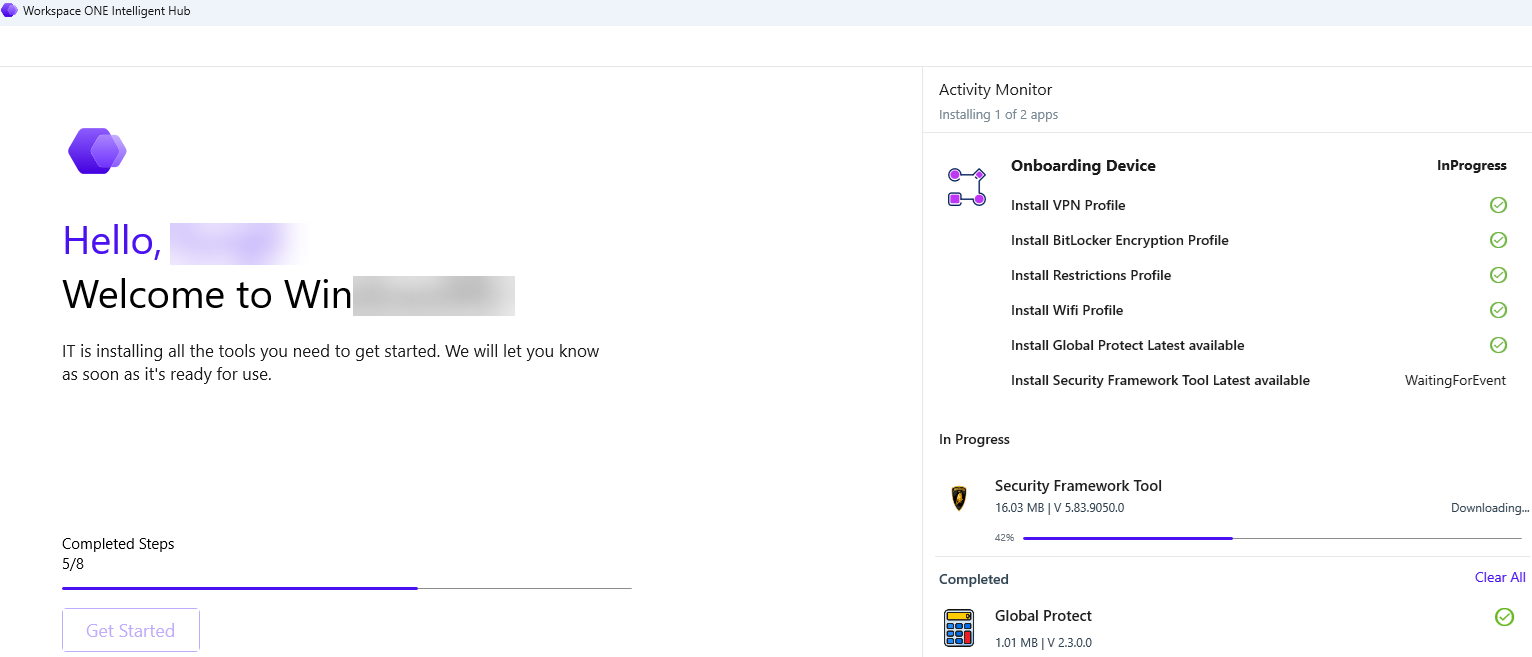Image resolution: width=1532 pixels, height=657 pixels.
Task: Click the '16.03 MB | V 5.83.9050.0' version text
Action: click(1059, 508)
